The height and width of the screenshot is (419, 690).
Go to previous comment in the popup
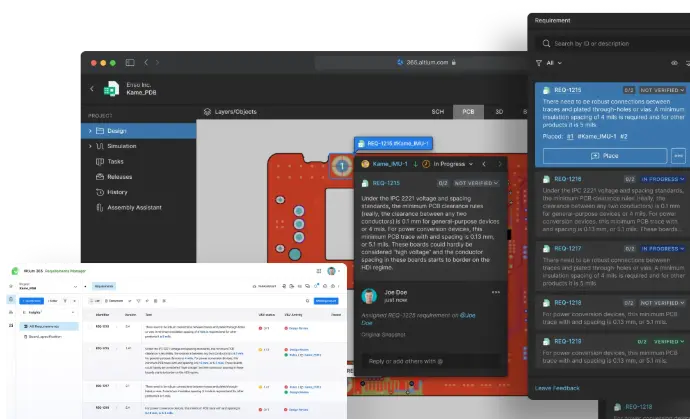click(x=484, y=164)
